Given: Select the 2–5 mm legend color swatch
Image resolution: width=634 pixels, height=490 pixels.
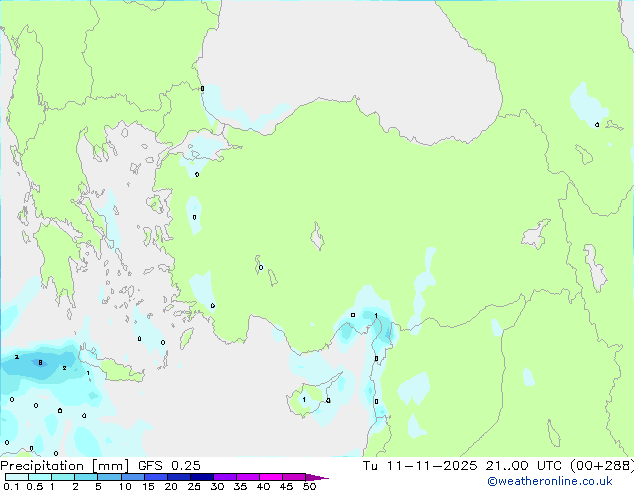Looking at the screenshot, I should 86,477.
